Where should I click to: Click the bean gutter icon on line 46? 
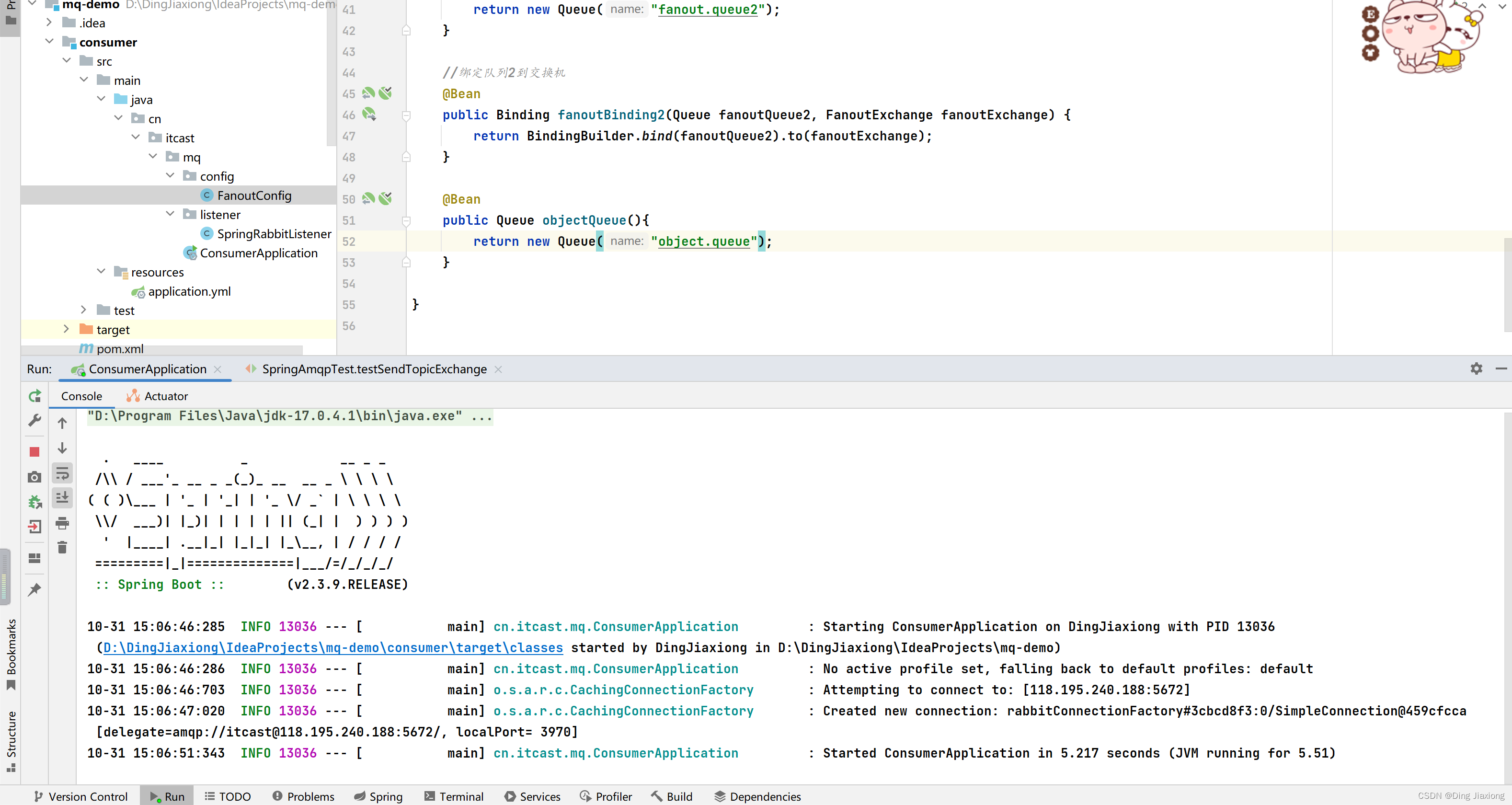tap(368, 114)
